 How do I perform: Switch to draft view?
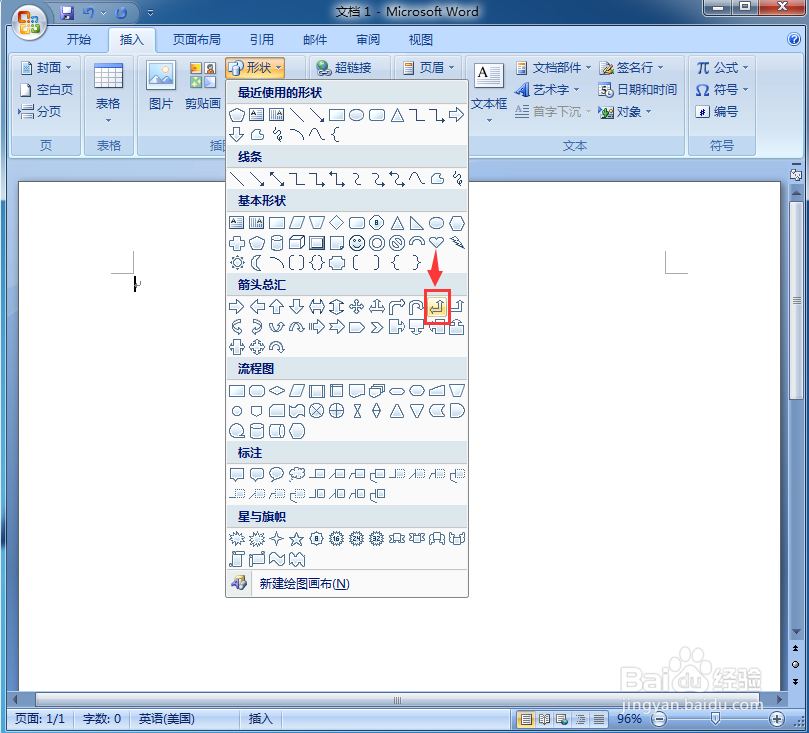[x=598, y=719]
